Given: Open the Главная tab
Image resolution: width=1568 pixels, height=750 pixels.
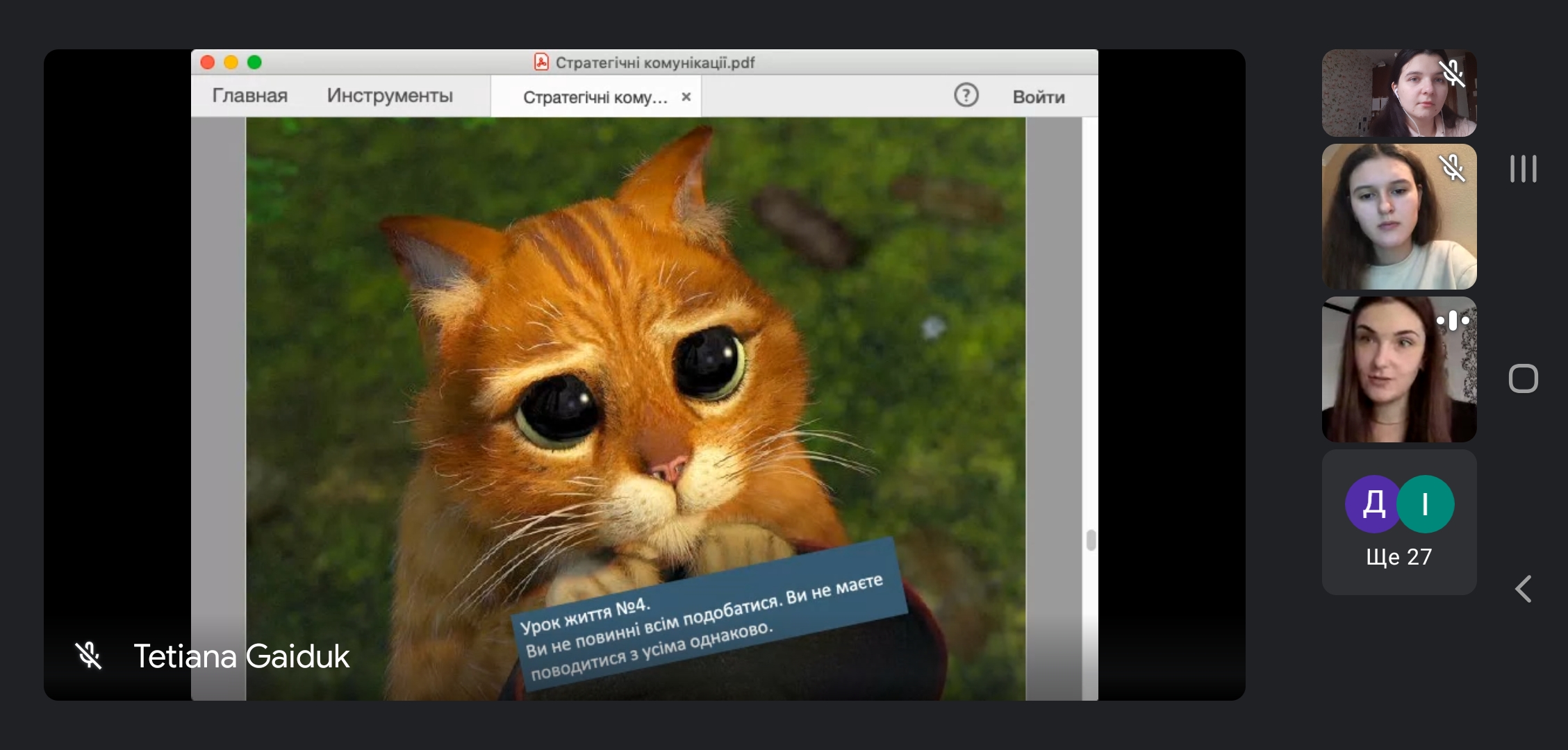Looking at the screenshot, I should (x=249, y=96).
